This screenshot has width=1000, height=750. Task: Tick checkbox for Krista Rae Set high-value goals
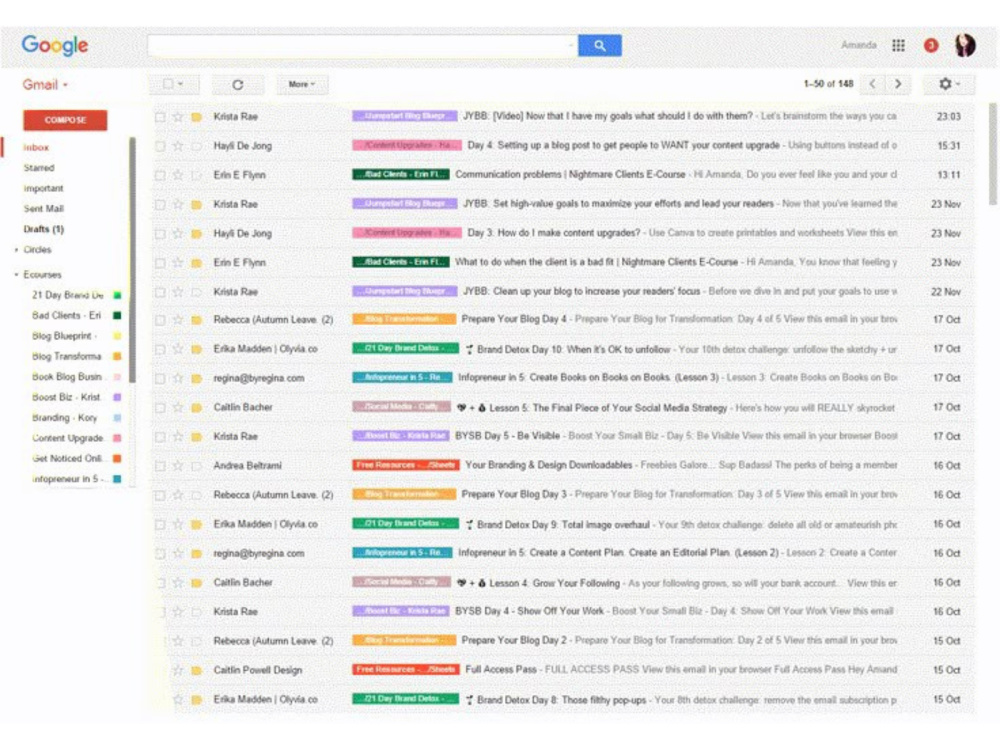(160, 205)
